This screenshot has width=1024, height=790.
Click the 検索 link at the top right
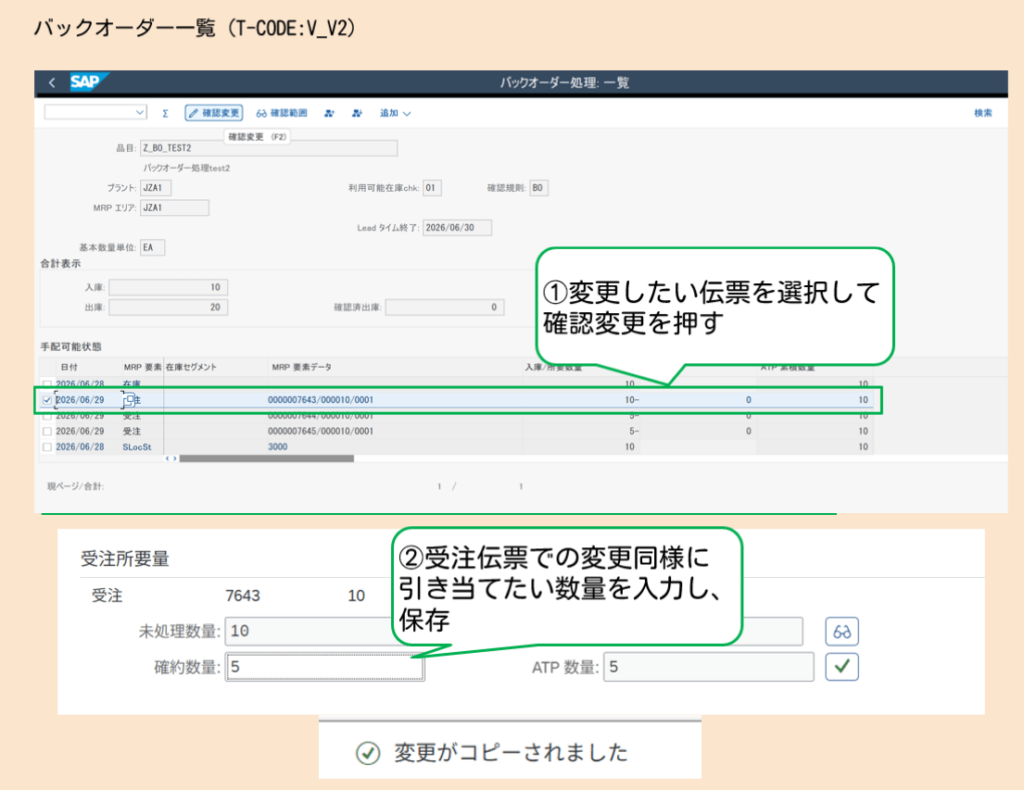(x=983, y=113)
